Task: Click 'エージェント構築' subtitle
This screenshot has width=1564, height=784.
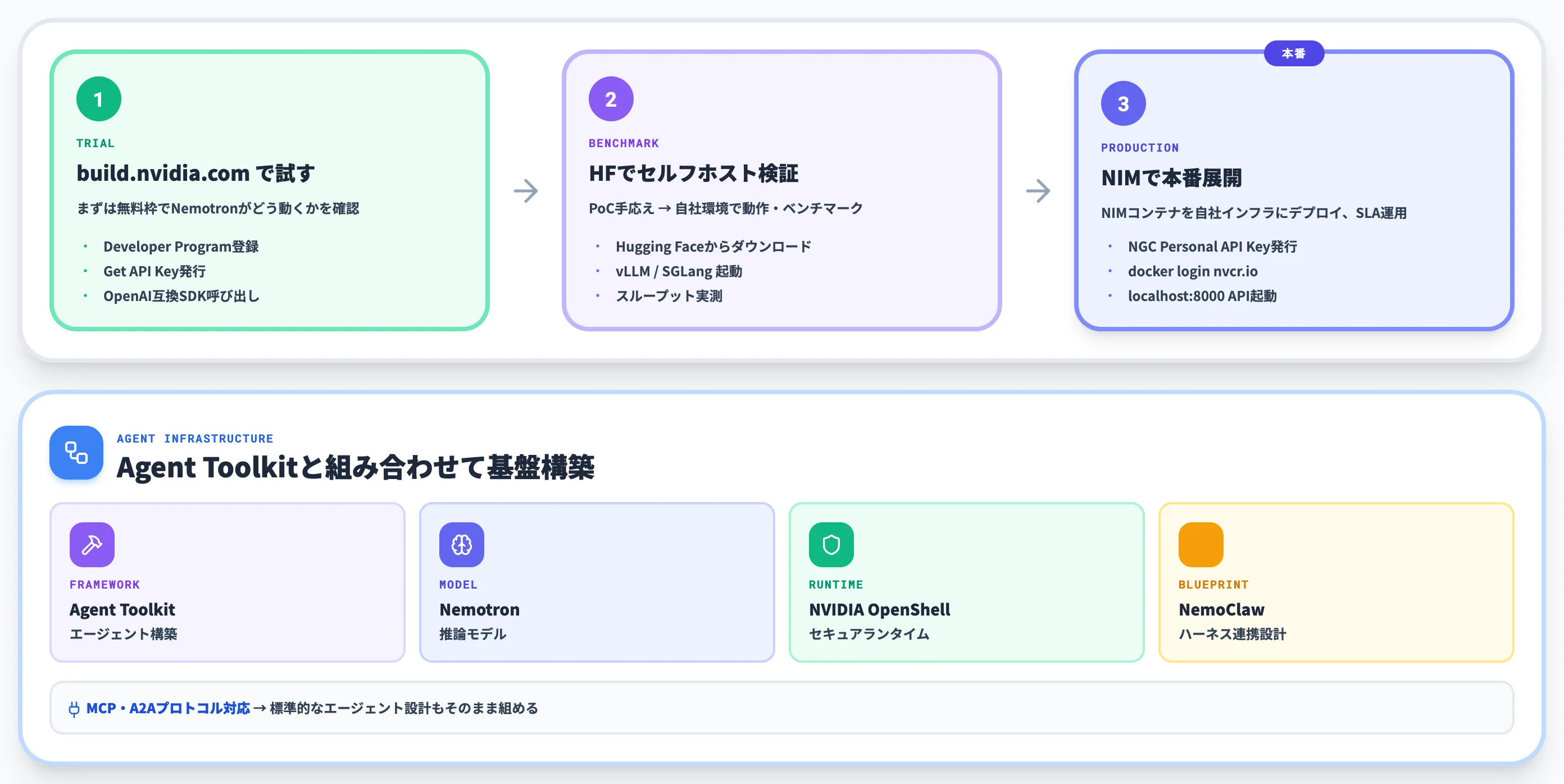Action: pos(123,634)
